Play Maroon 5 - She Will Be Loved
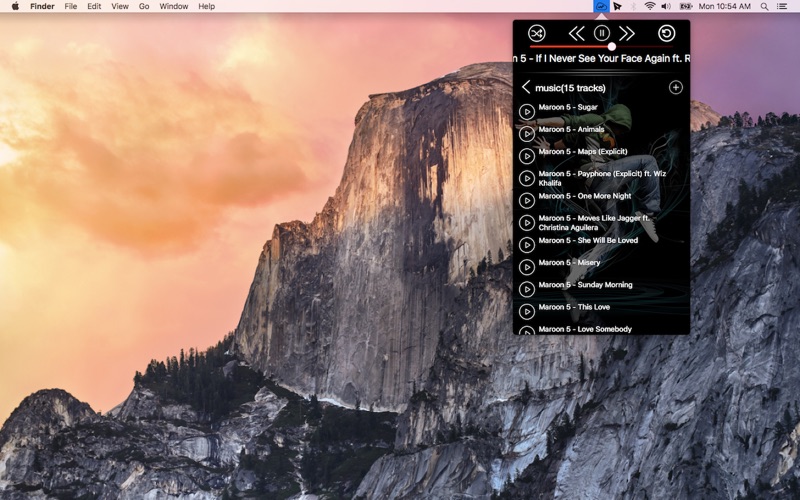800x500 pixels. (527, 244)
